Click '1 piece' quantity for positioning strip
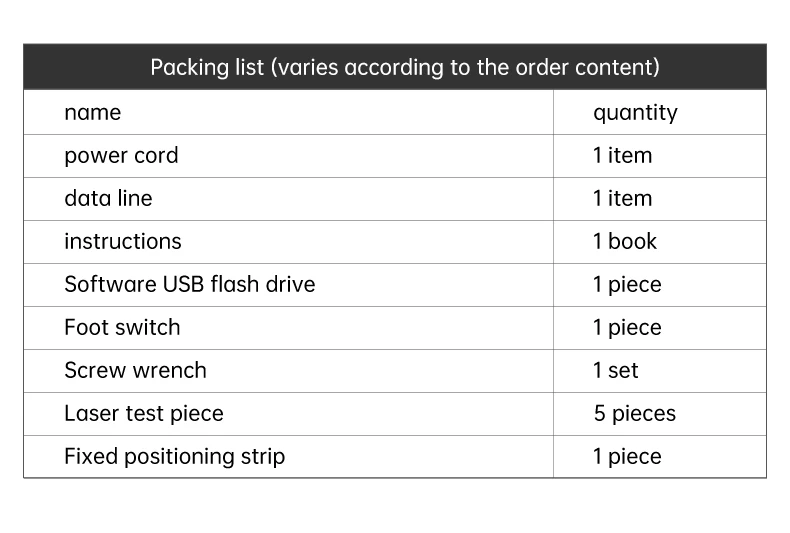The image size is (790, 533). click(627, 457)
